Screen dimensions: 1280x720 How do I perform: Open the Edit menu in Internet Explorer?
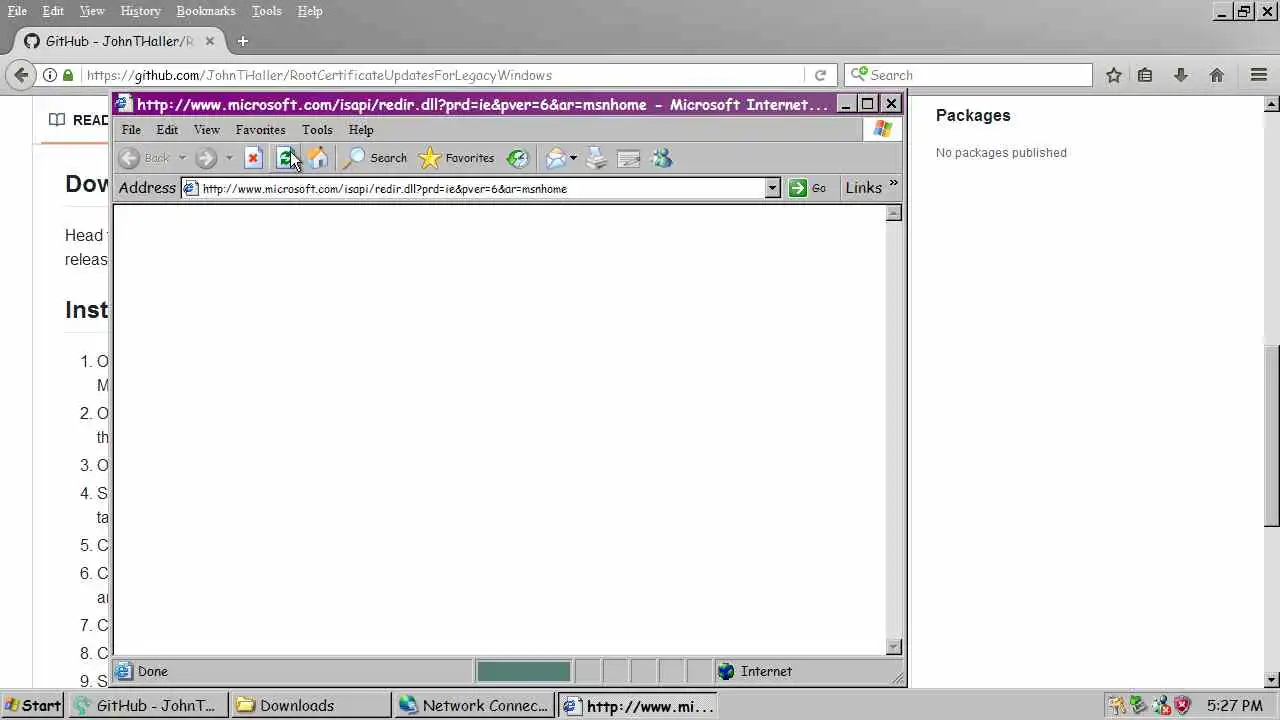[167, 130]
